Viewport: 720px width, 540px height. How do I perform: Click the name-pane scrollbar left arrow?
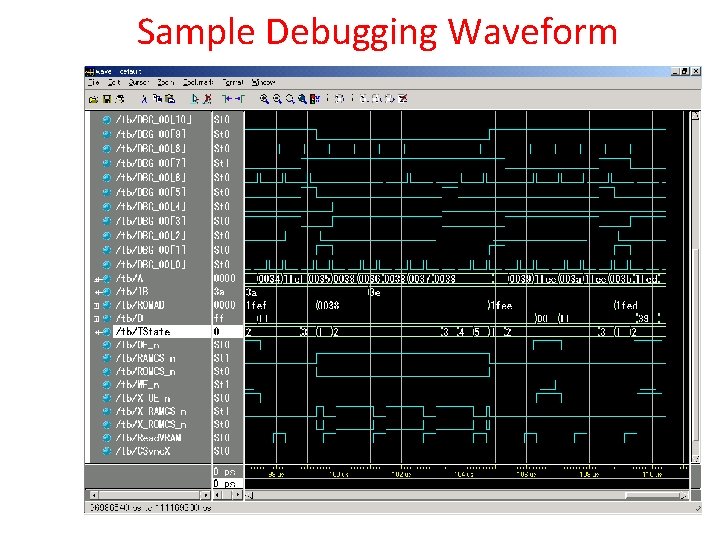(94, 495)
